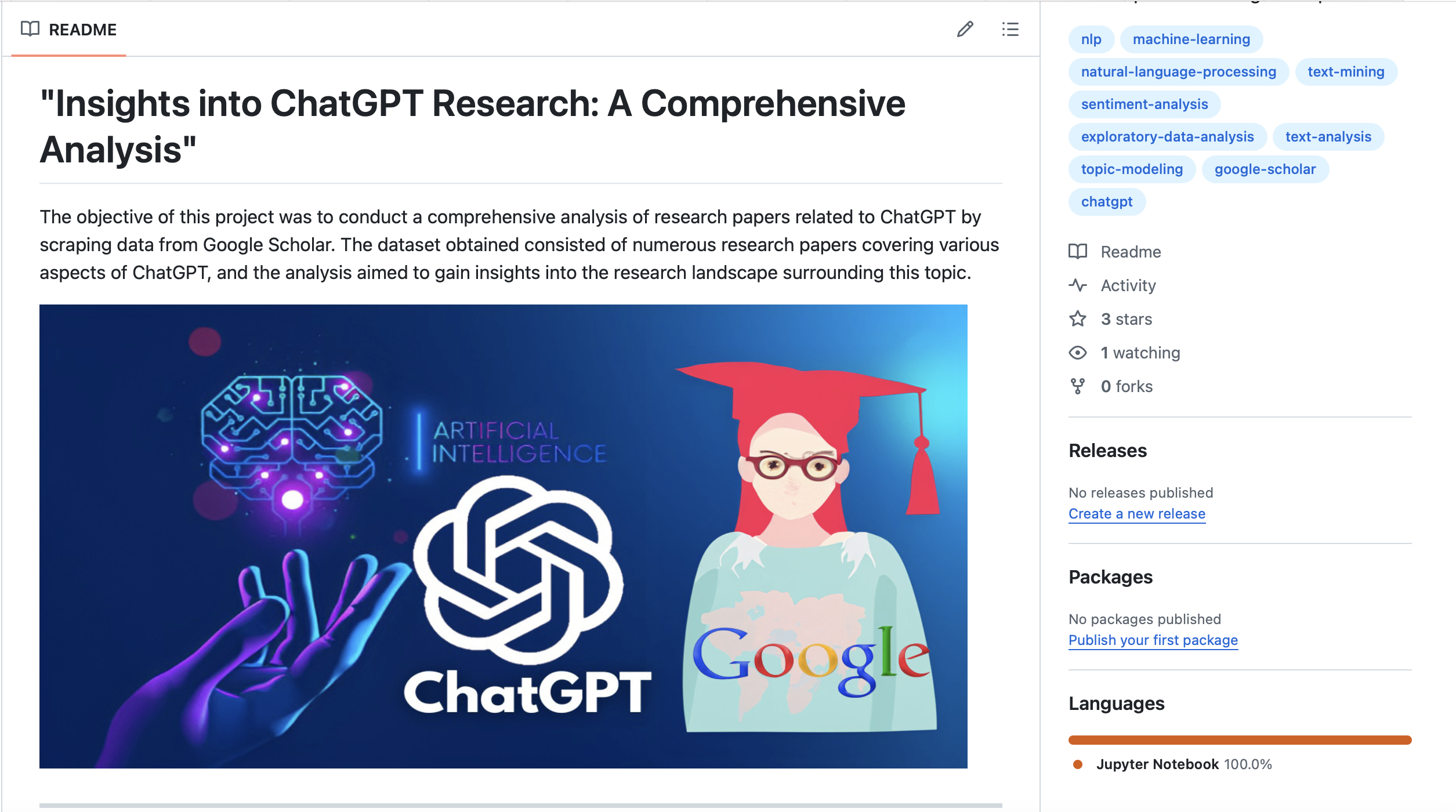The image size is (1456, 812).
Task: Open the nlp topic tag
Action: click(1091, 39)
